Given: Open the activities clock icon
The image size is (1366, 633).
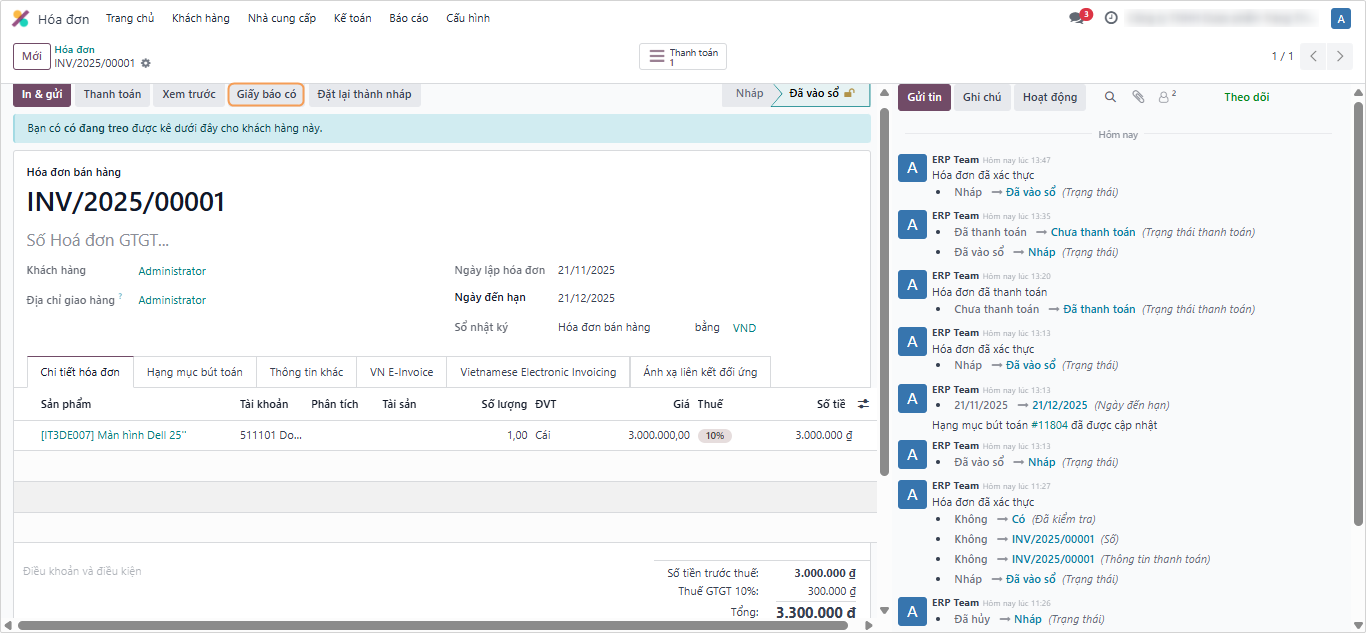Looking at the screenshot, I should [x=1111, y=18].
